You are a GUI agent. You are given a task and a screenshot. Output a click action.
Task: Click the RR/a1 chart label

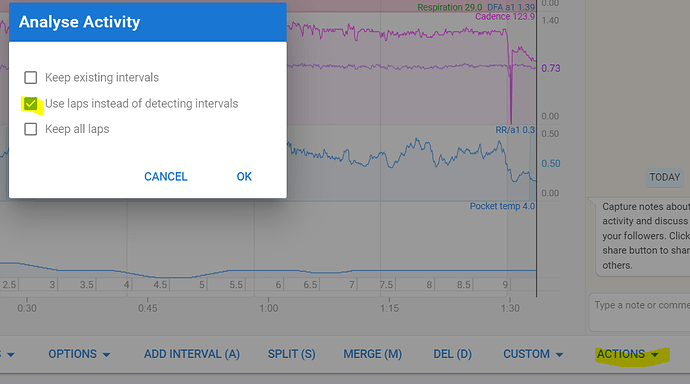[515, 130]
